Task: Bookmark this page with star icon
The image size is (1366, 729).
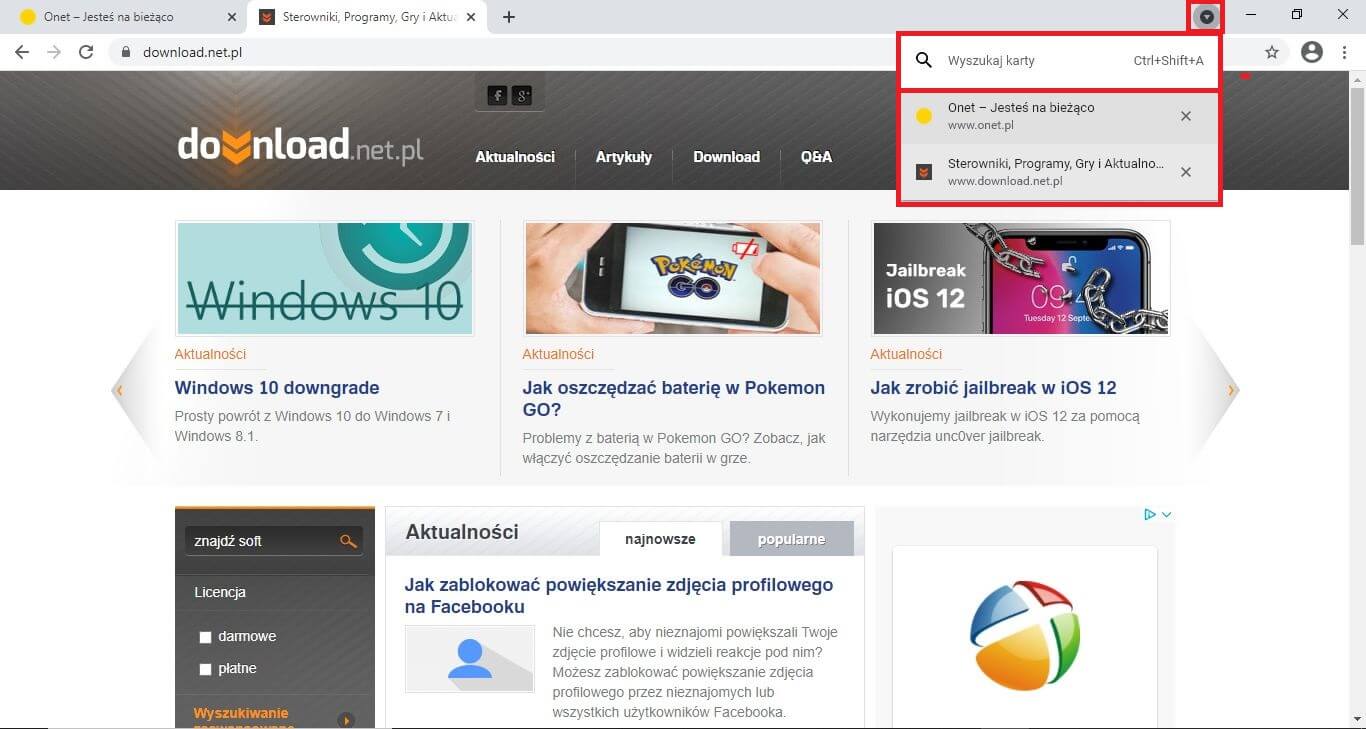Action: (x=1272, y=52)
